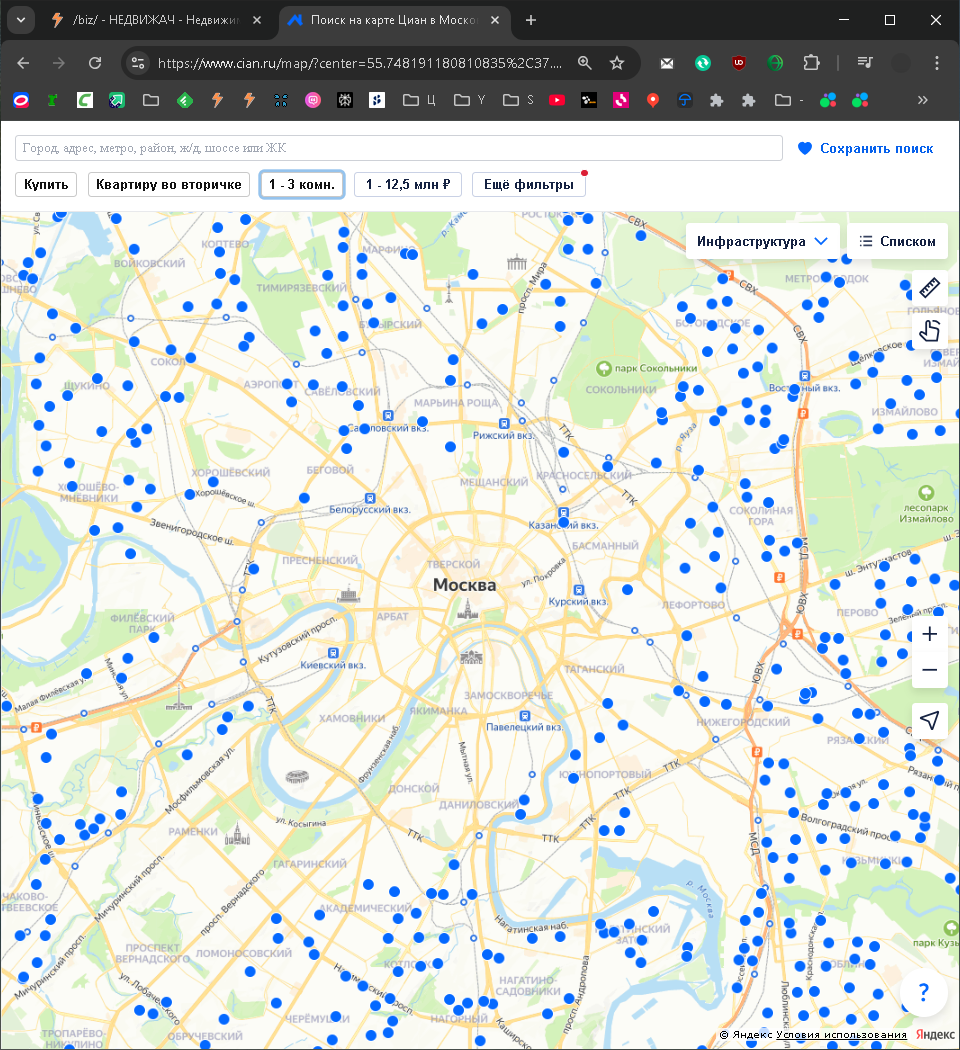Open 'Условия использования' Yandex link
The image size is (960, 1050).
click(x=841, y=1034)
